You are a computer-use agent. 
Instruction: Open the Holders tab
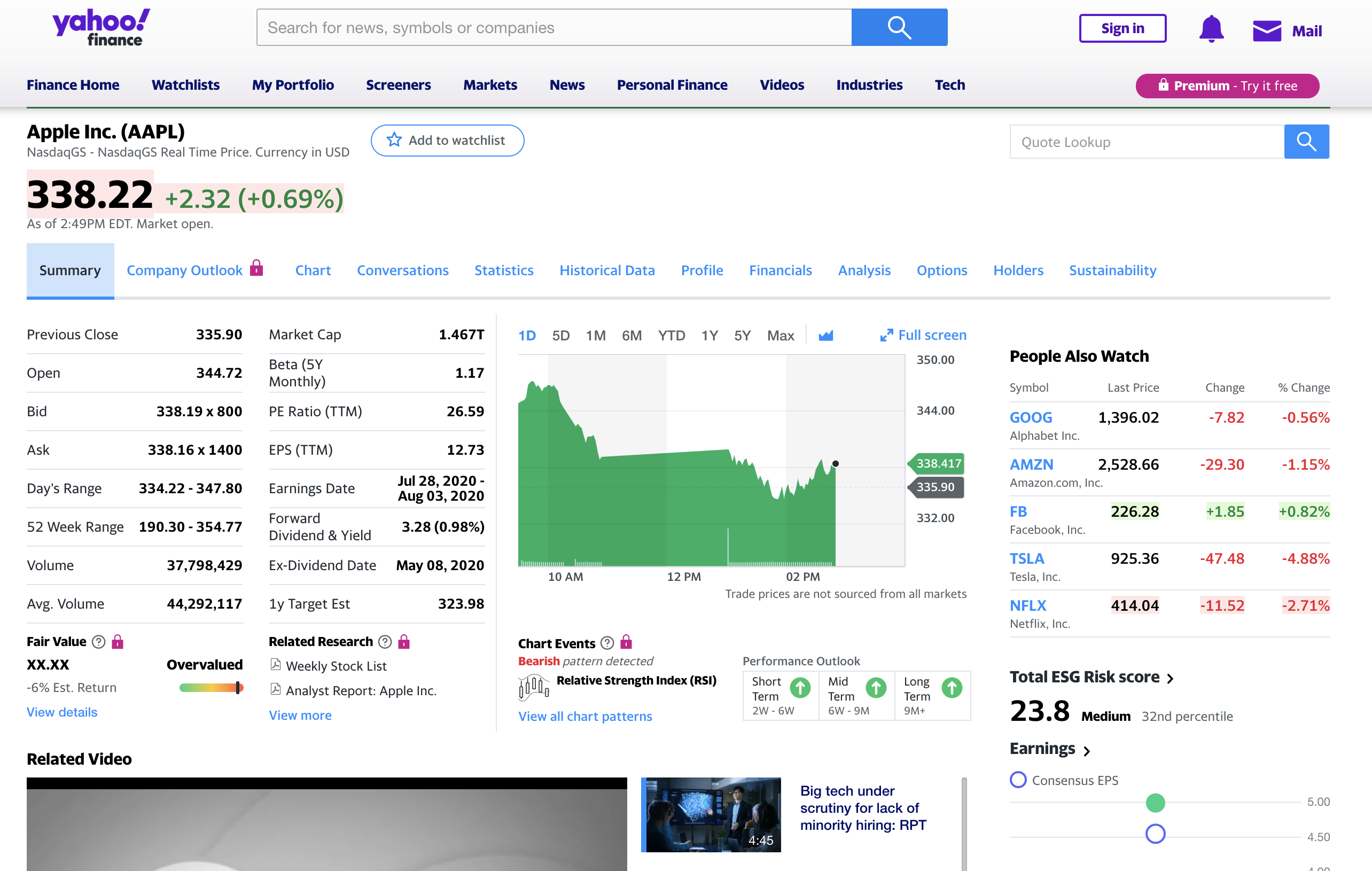click(1018, 270)
